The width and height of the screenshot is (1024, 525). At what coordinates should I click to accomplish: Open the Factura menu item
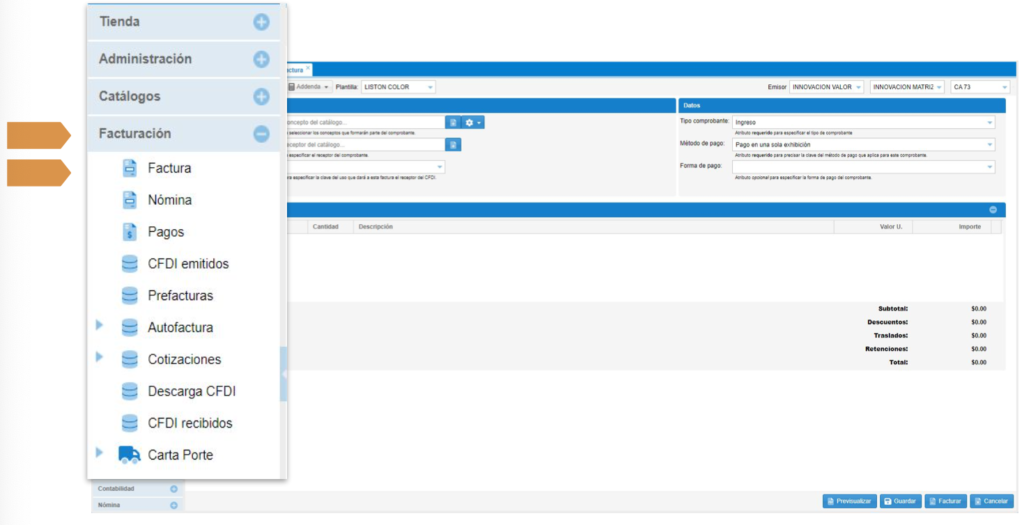(169, 168)
